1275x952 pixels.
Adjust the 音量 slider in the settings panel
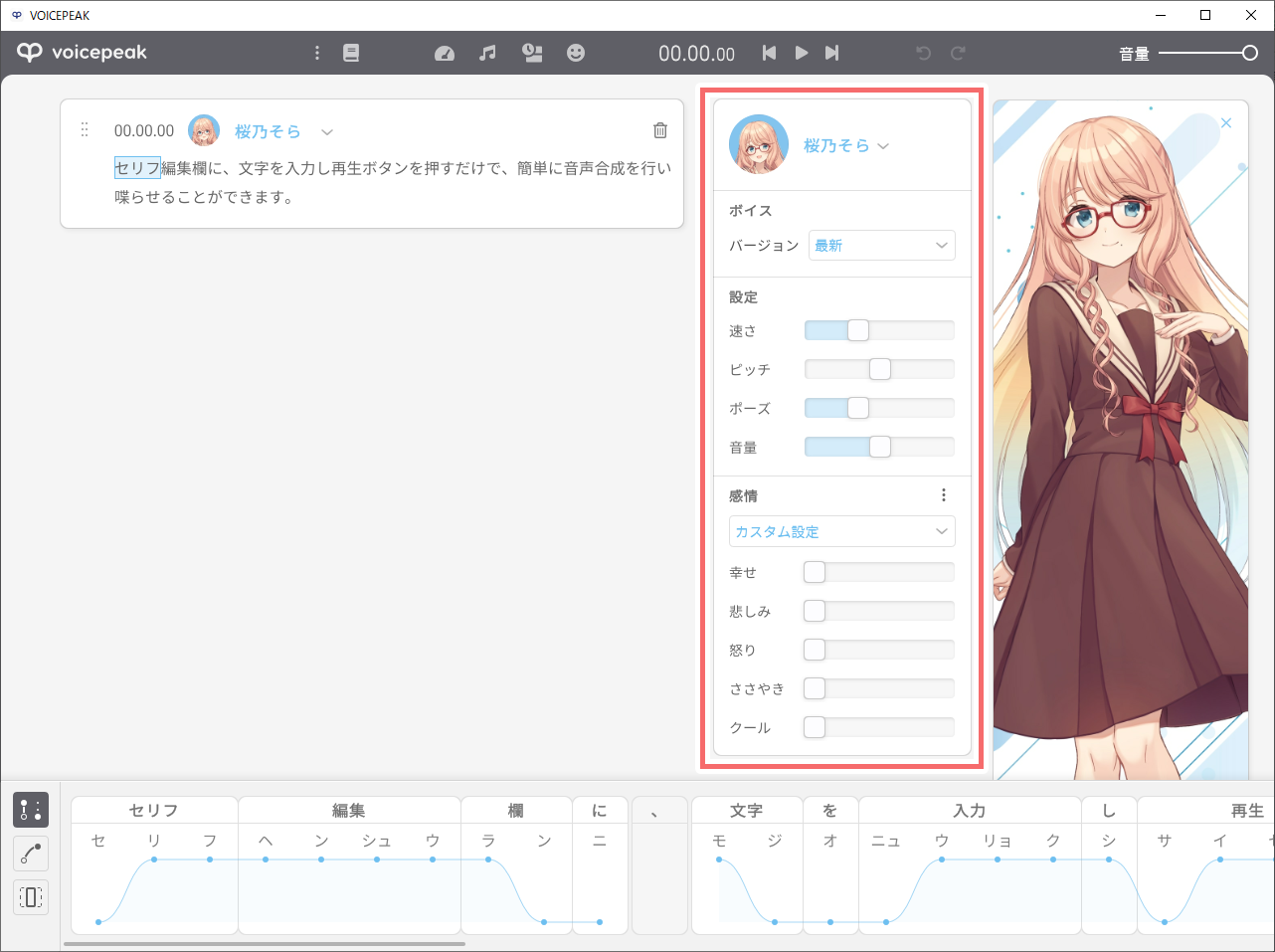pyautogui.click(x=879, y=447)
